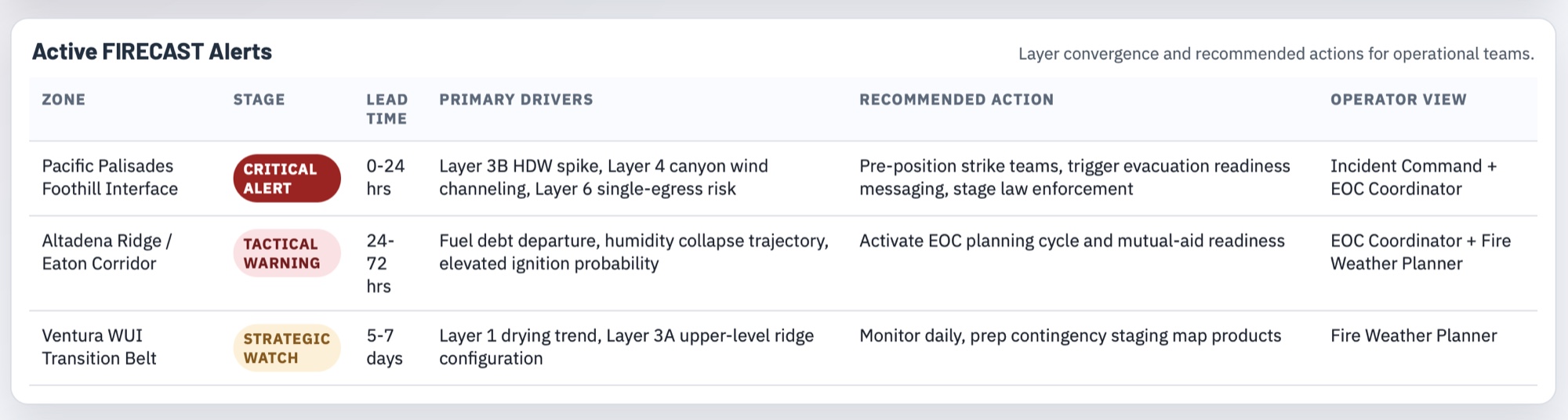Image resolution: width=1568 pixels, height=420 pixels.
Task: Click the TACTICAL WARNING stage badge
Action: point(286,253)
